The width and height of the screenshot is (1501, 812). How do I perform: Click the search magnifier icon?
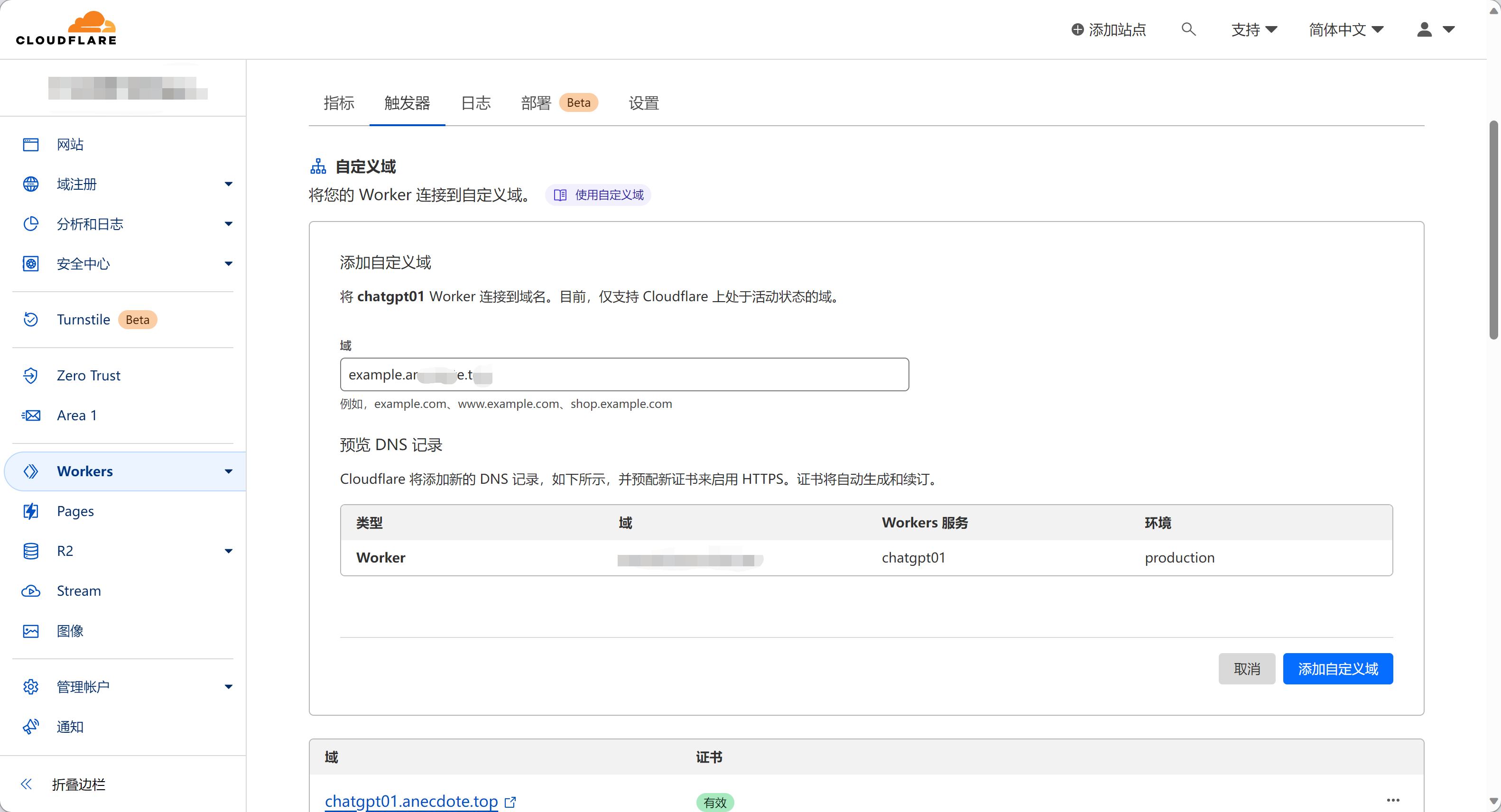pos(1188,29)
